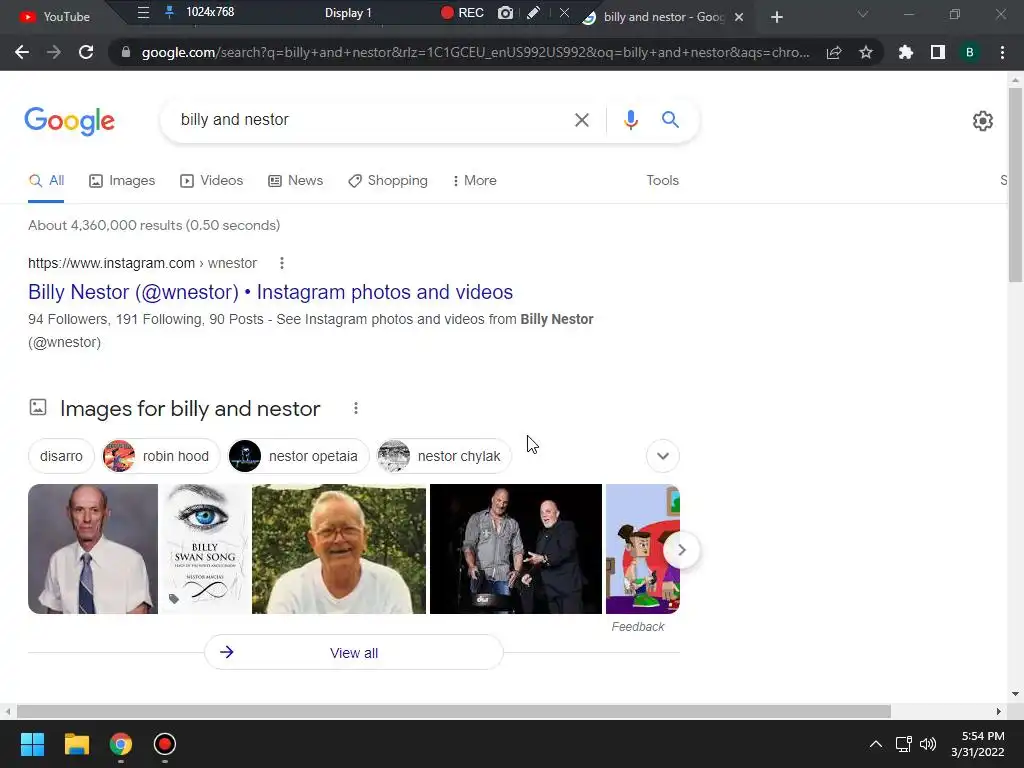The height and width of the screenshot is (768, 1024).
Task: Open a new browser tab
Action: coord(776,17)
